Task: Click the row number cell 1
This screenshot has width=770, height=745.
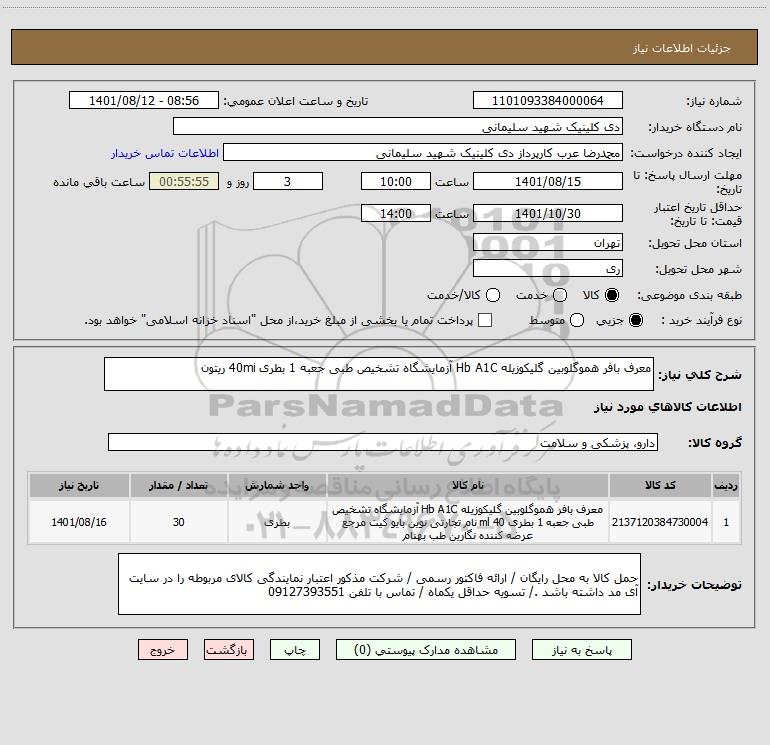Action: click(x=726, y=522)
